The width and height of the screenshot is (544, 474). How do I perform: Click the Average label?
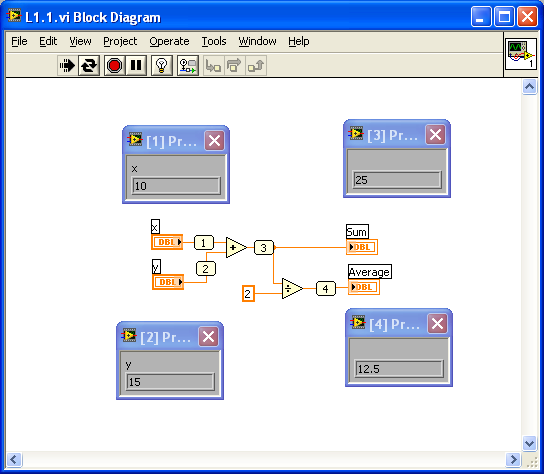tap(370, 272)
